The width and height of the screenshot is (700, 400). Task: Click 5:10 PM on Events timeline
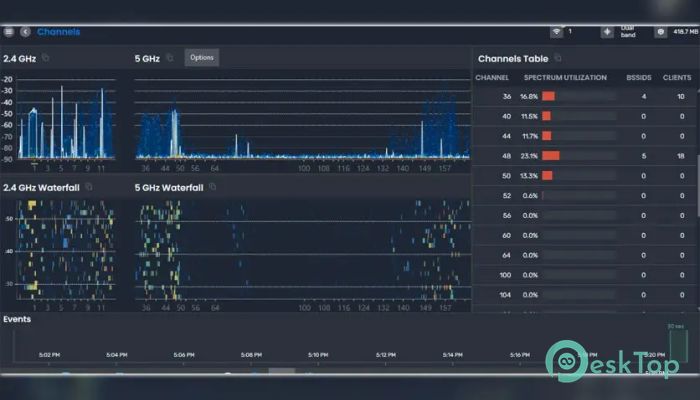pos(318,355)
